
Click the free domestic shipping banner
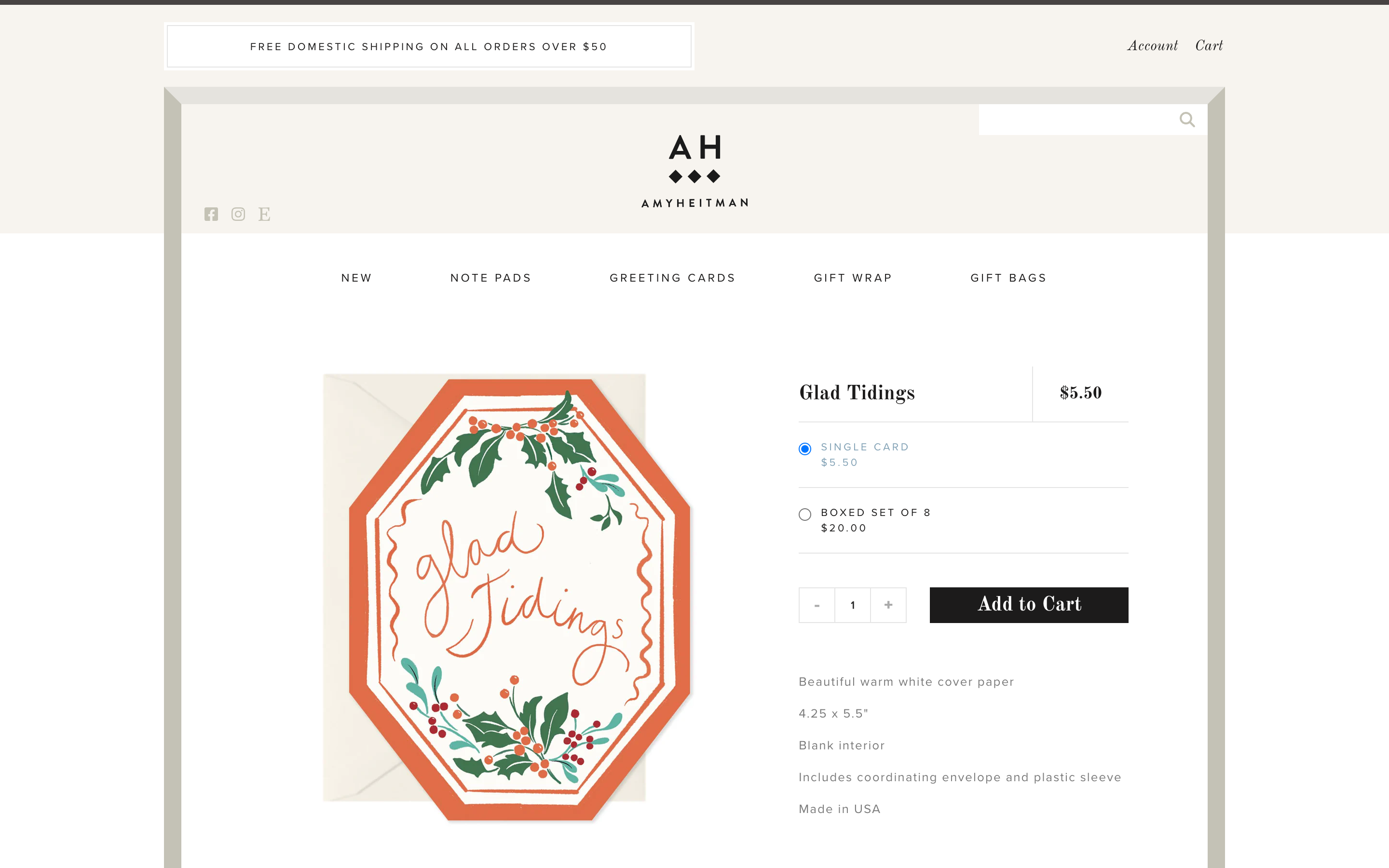[x=429, y=46]
